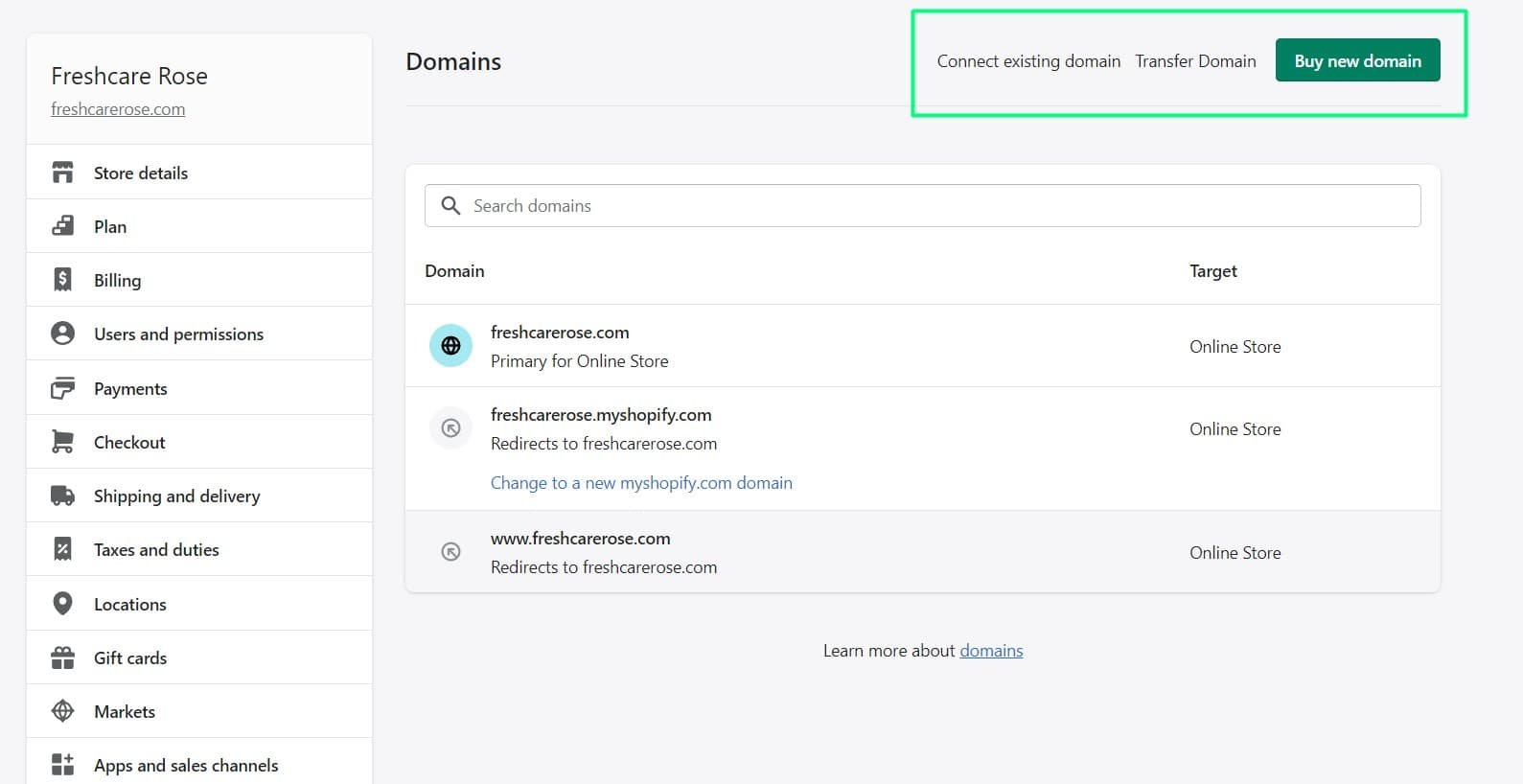Go to Markets settings

(x=199, y=711)
